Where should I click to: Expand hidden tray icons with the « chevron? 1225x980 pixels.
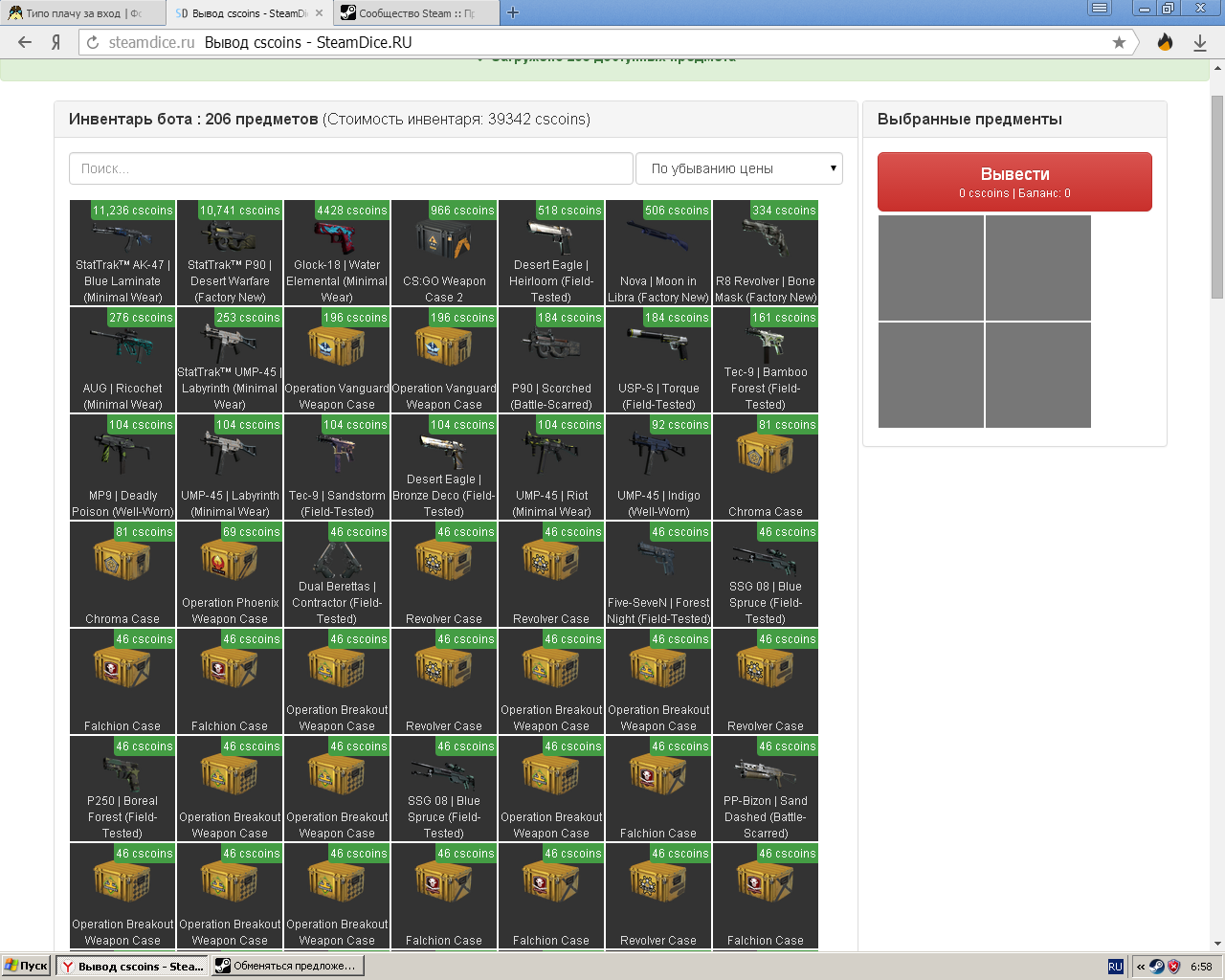point(1140,967)
